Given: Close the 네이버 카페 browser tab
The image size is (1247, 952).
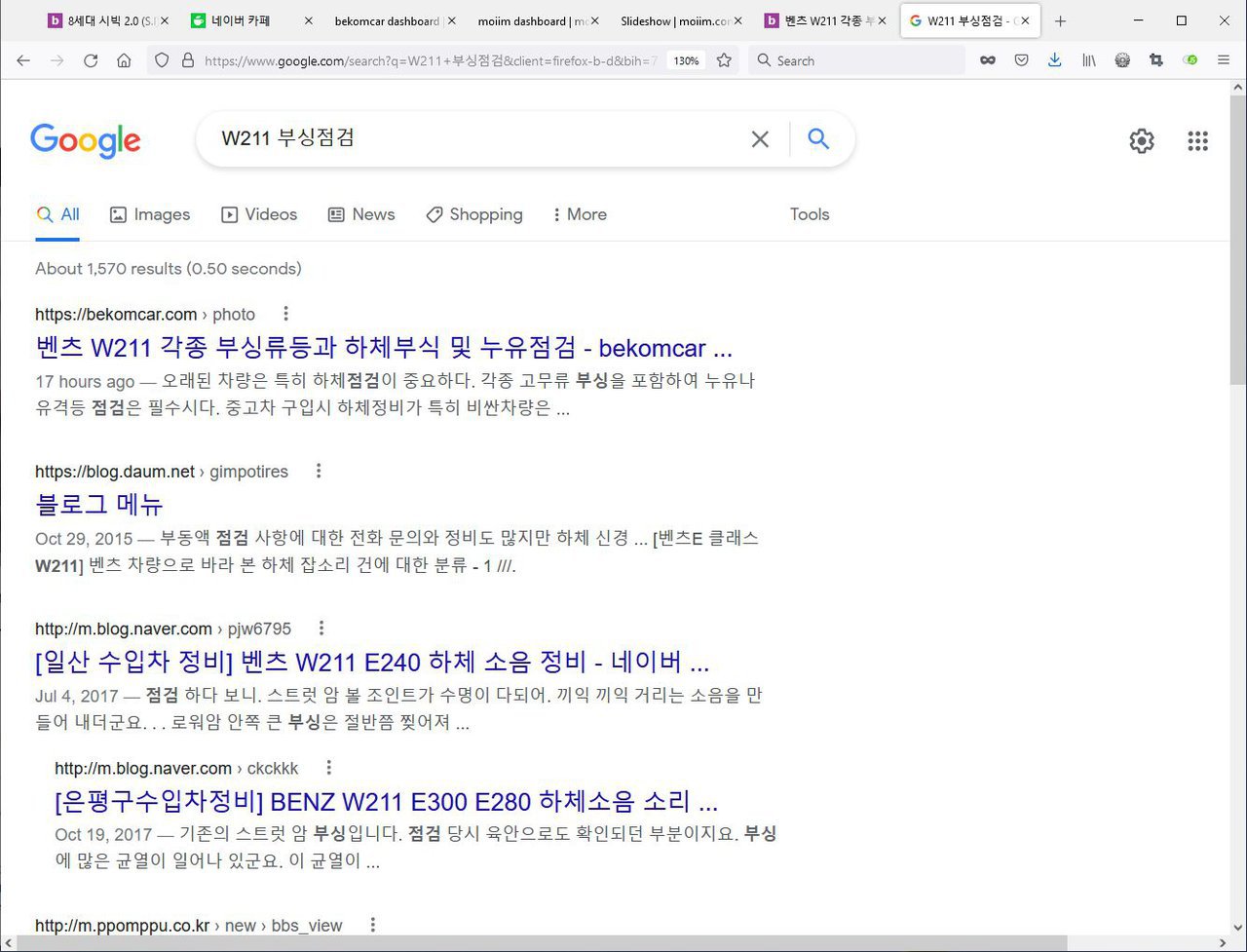Looking at the screenshot, I should click(x=308, y=20).
